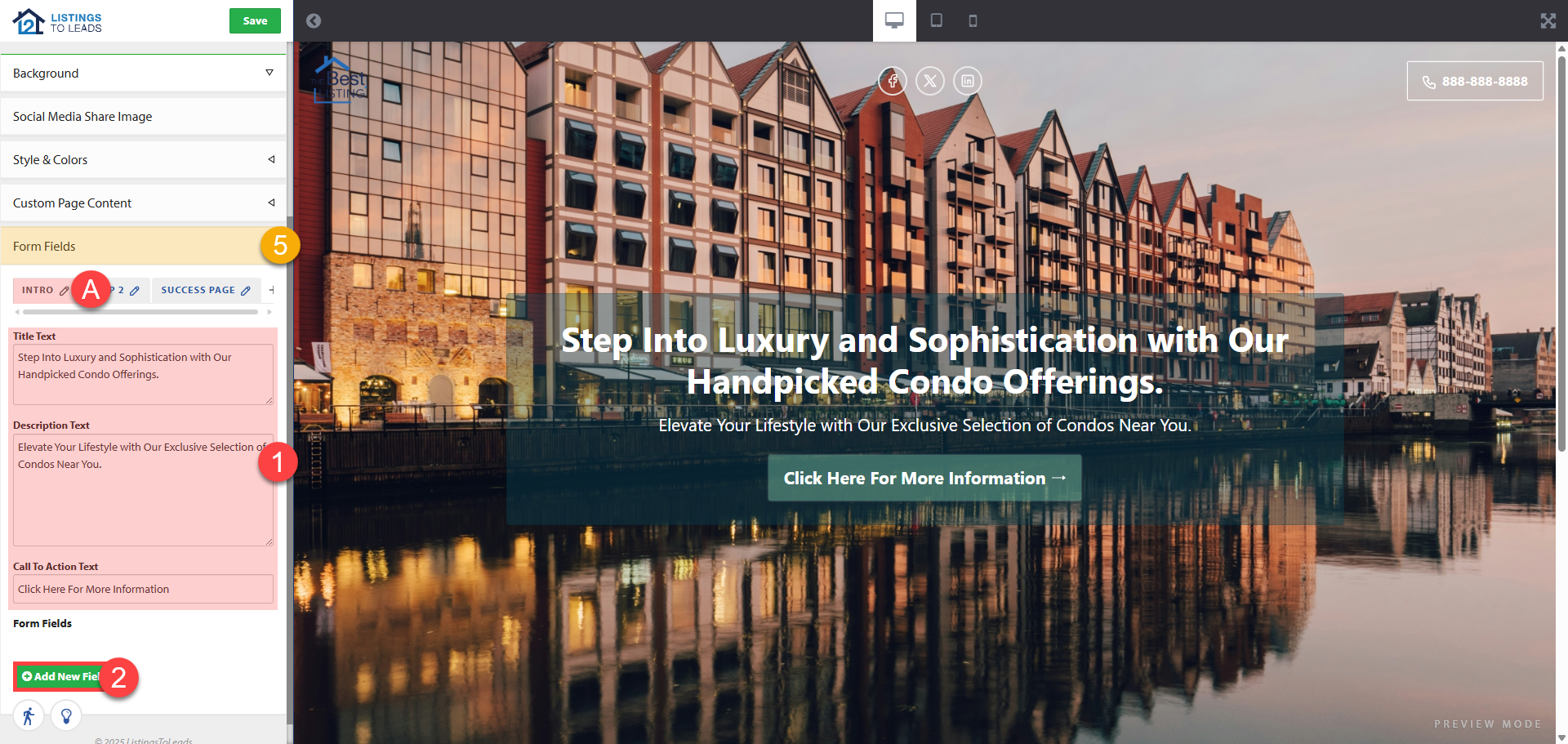The height and width of the screenshot is (744, 1568).
Task: Click the lightbulb tips icon
Action: (66, 716)
